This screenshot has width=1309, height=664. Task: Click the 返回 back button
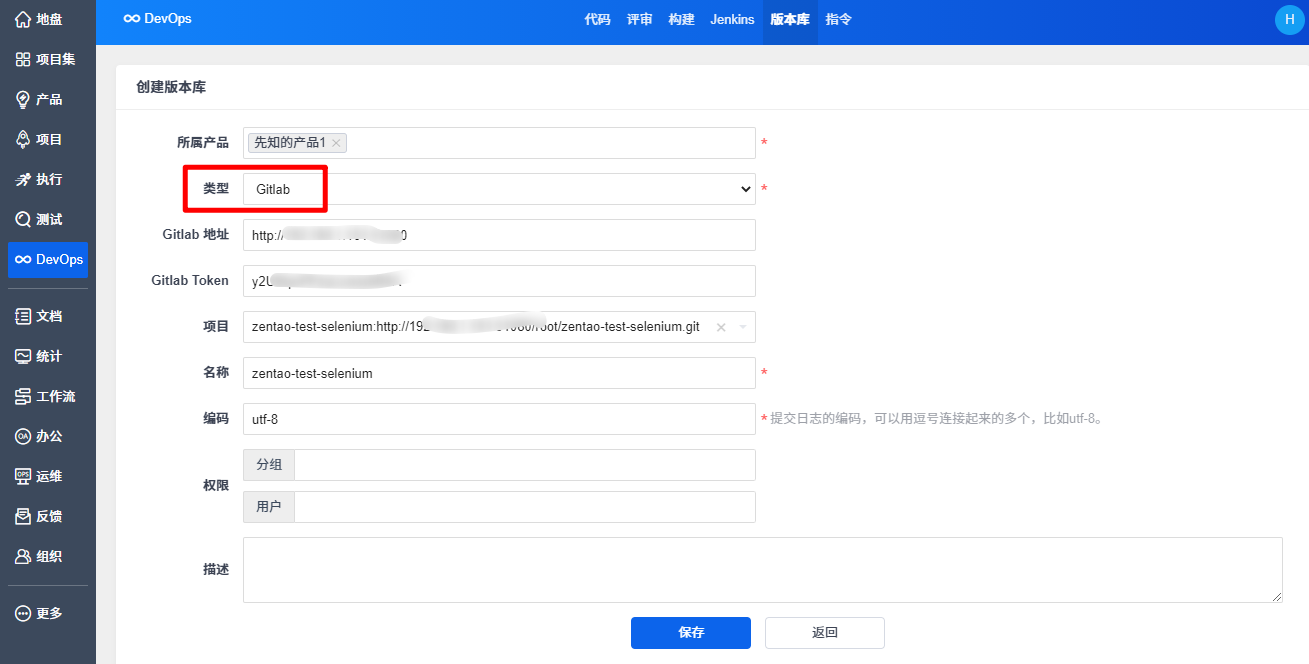click(x=825, y=633)
